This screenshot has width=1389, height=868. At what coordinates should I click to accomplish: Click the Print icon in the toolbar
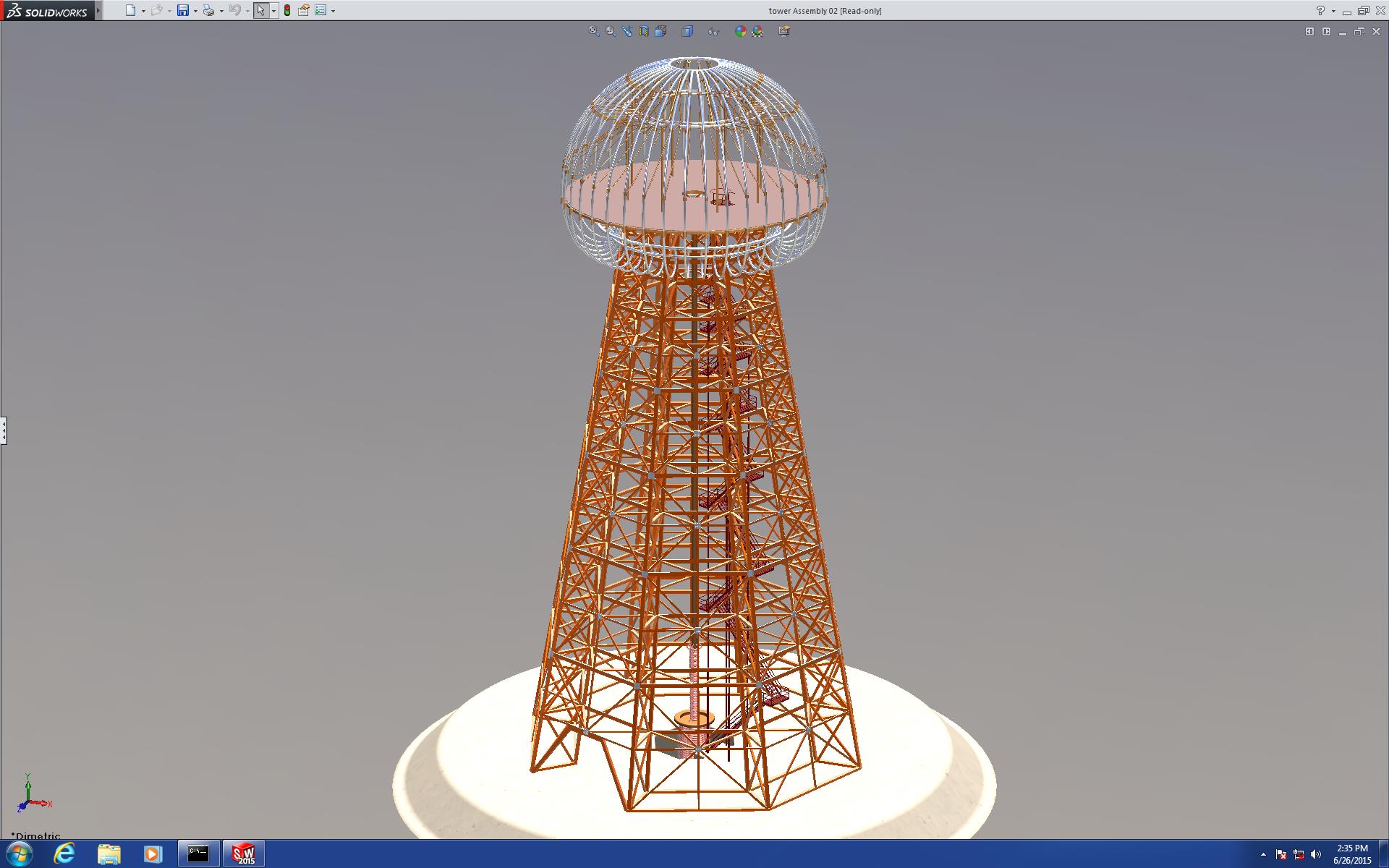click(x=208, y=11)
